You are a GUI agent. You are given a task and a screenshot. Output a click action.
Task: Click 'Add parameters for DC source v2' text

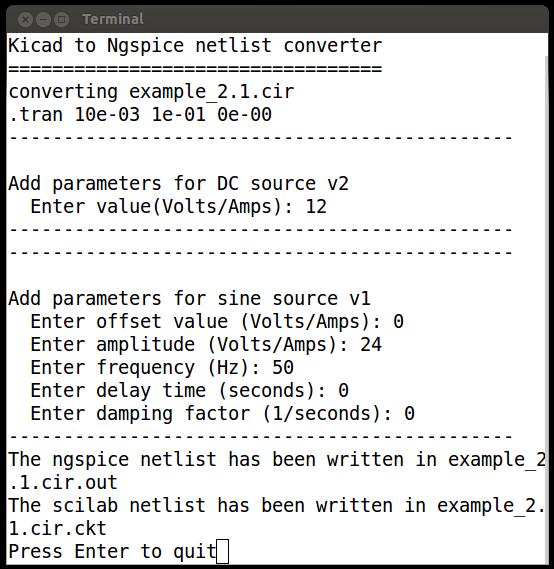point(178,184)
